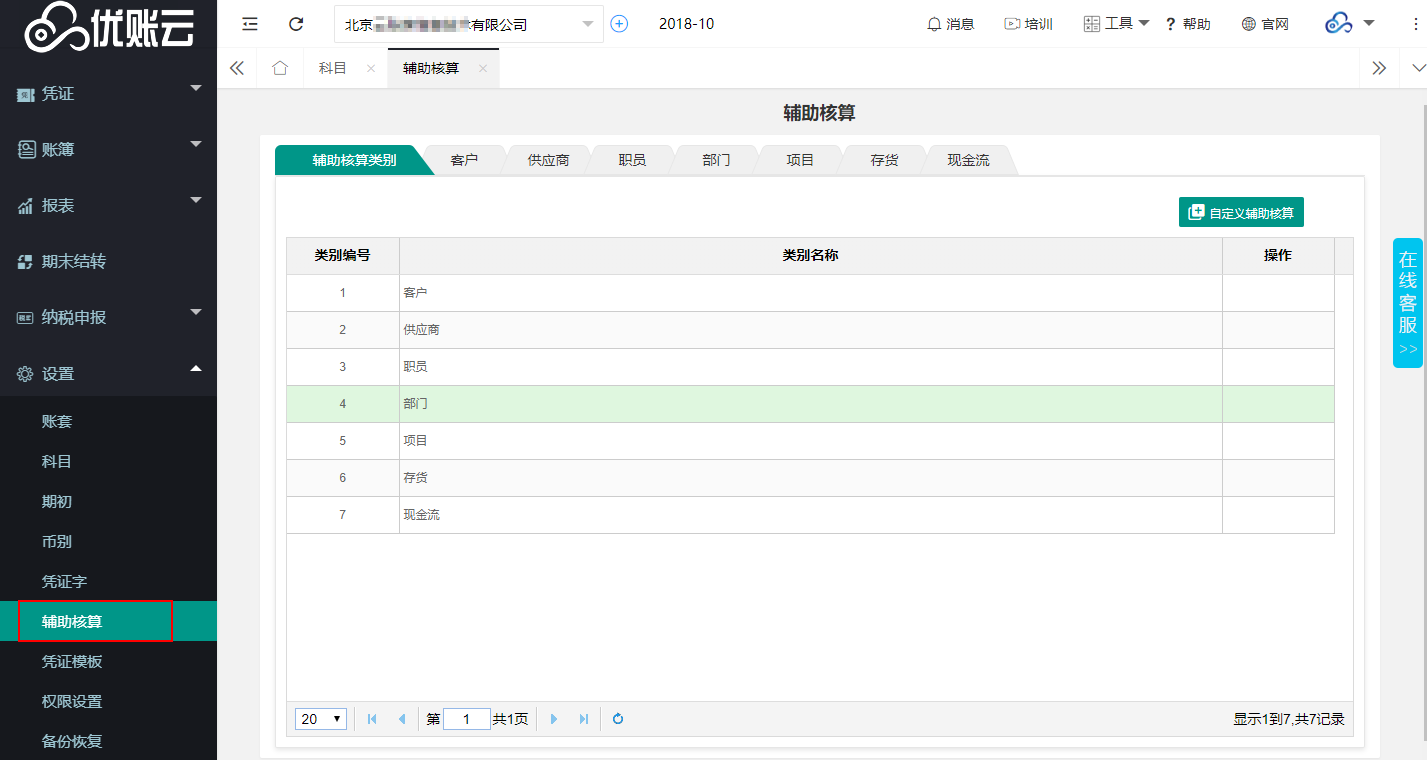Viewport: 1427px width, 760px height.
Task: Open the 消息 notification bell
Action: click(x=950, y=24)
